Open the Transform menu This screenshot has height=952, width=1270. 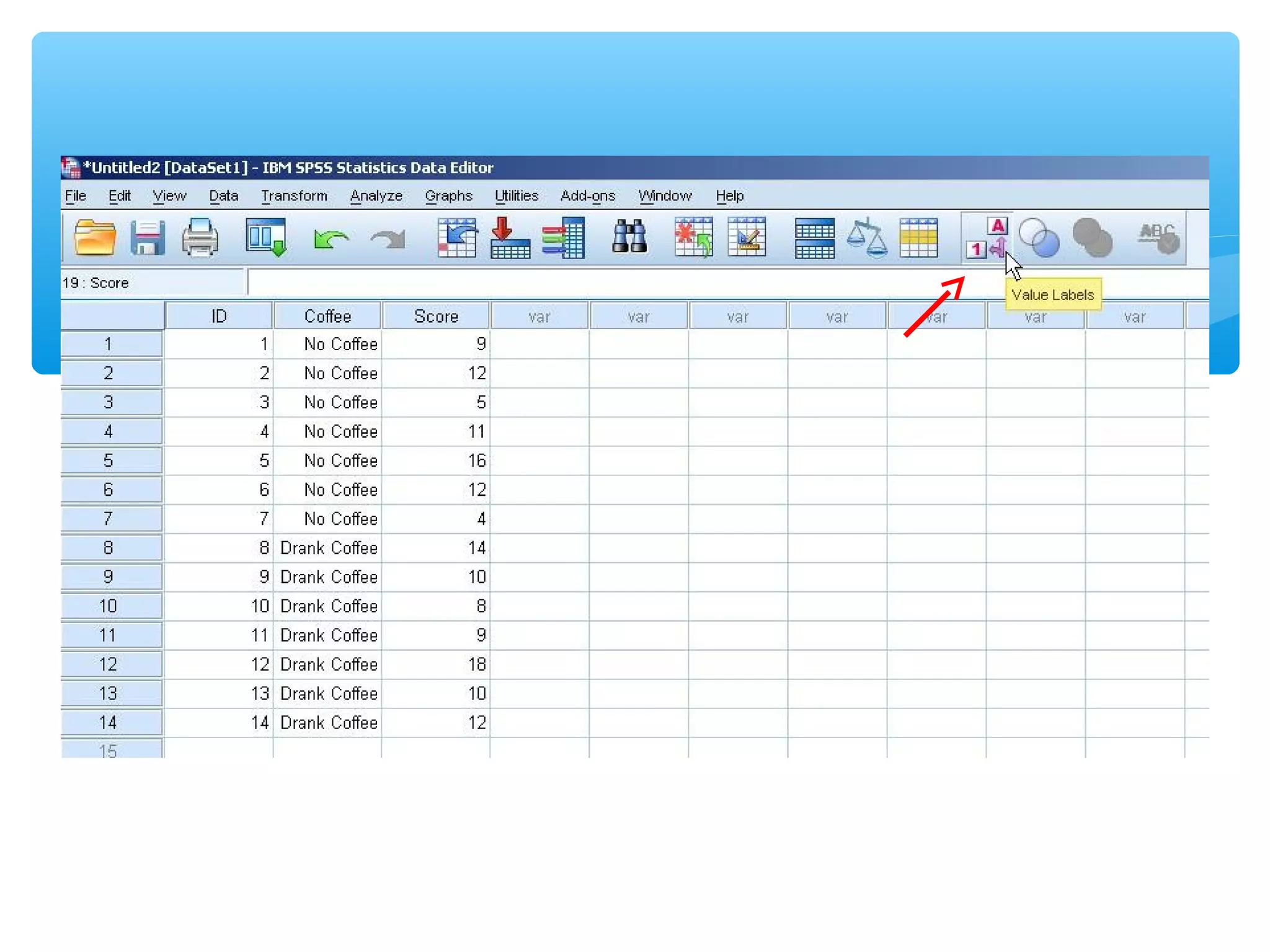pos(293,196)
